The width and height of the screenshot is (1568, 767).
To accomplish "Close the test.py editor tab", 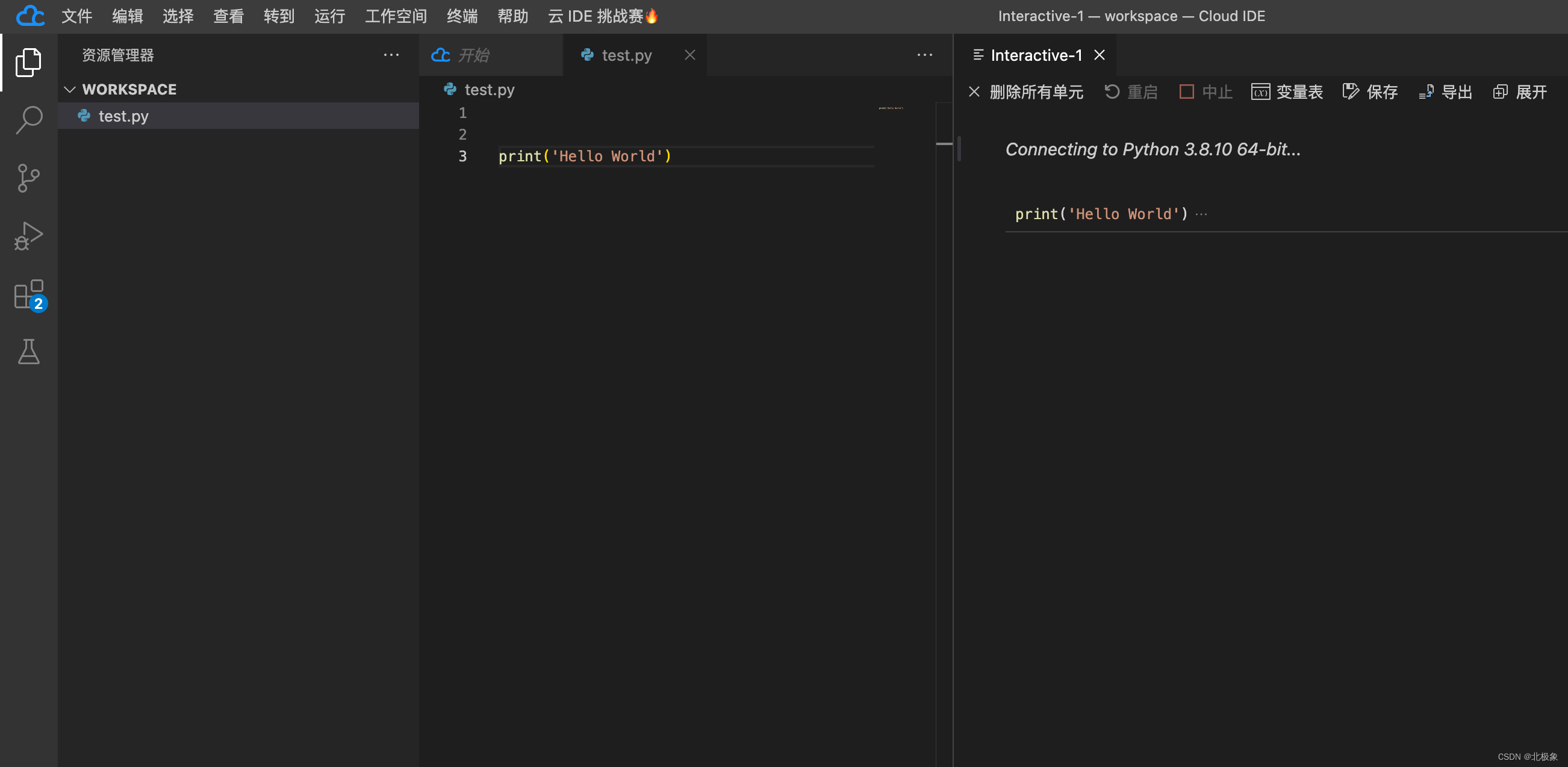I will pos(689,55).
